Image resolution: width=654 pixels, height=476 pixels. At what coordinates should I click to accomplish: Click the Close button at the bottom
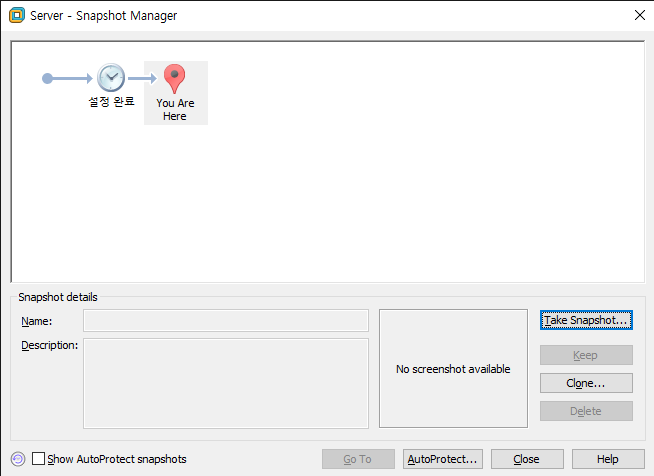(x=527, y=459)
